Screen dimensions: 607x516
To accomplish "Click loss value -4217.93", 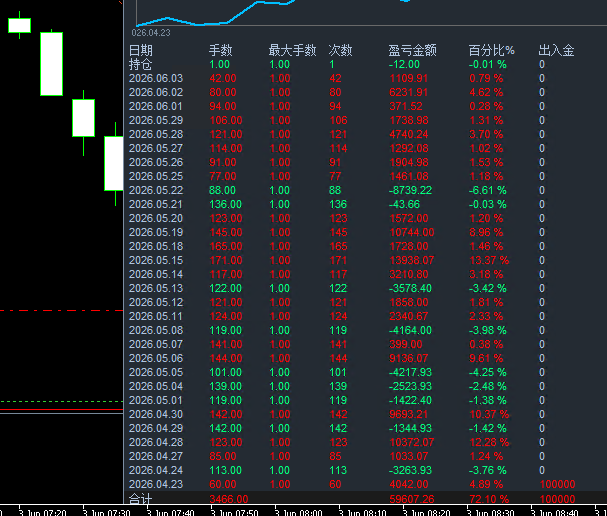I will click(410, 372).
